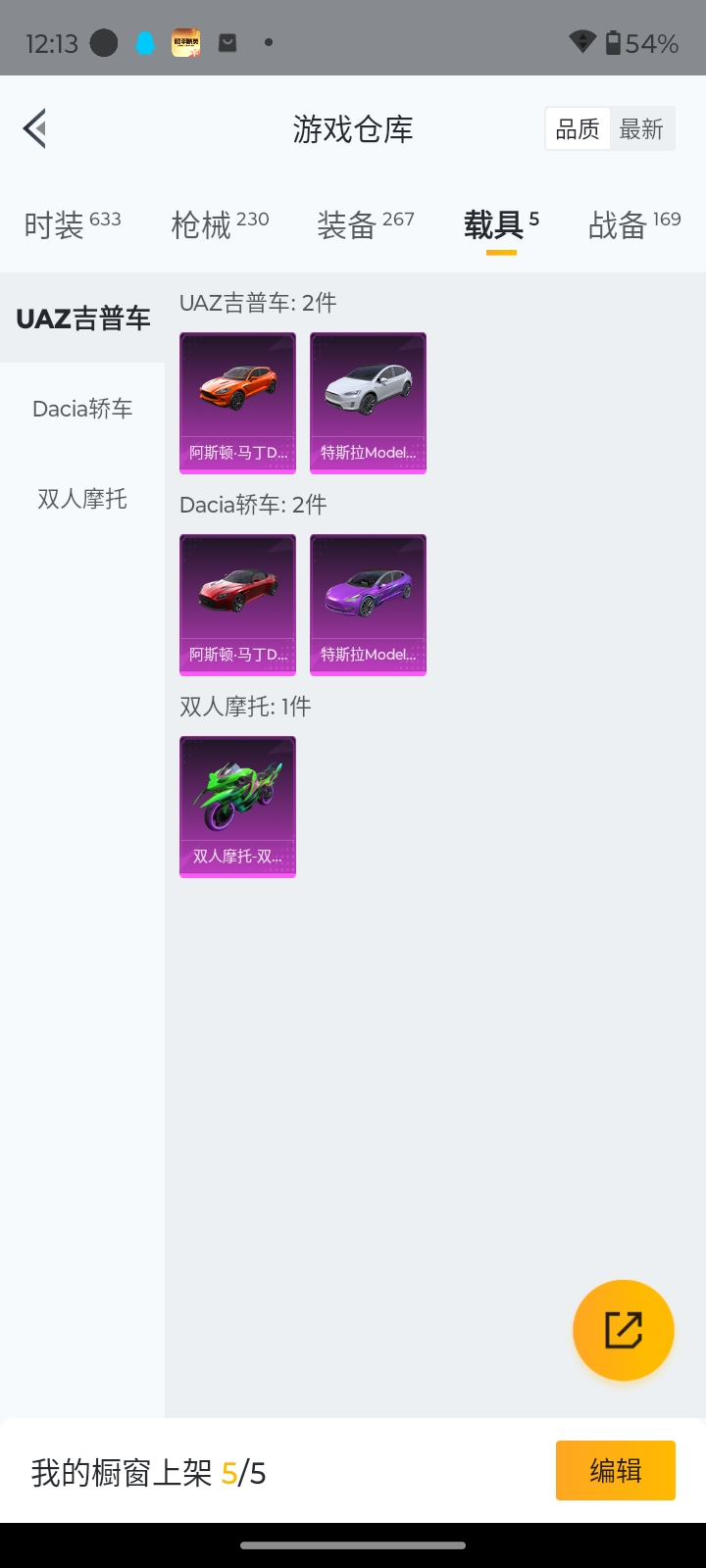This screenshot has width=706, height=1568.
Task: Tap the back arrow icon
Action: pos(35,128)
